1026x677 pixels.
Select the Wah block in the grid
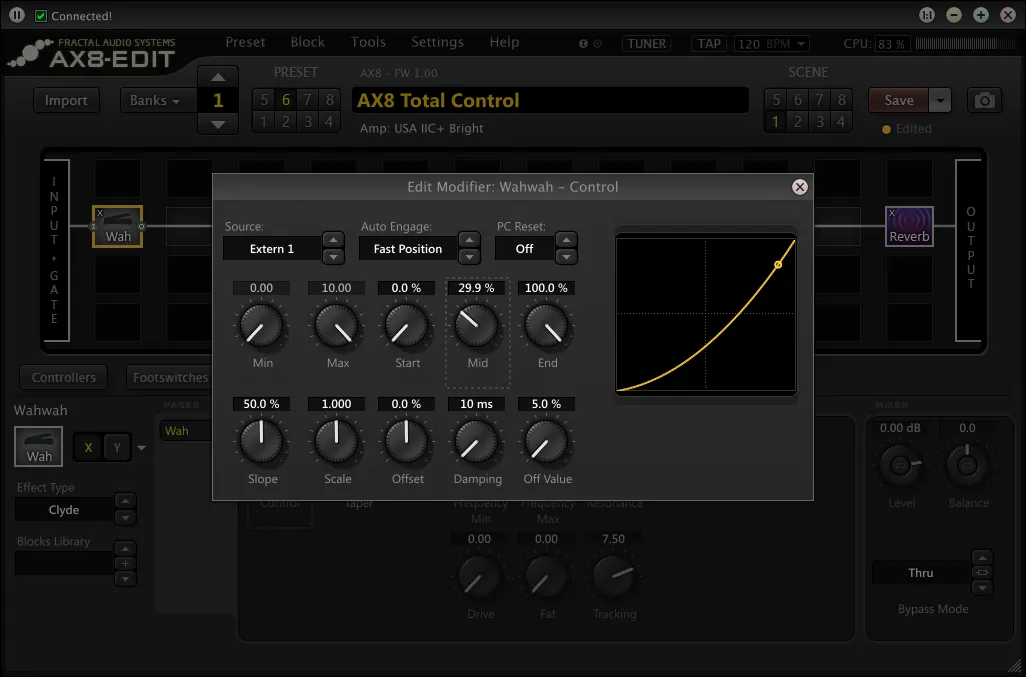coord(118,226)
